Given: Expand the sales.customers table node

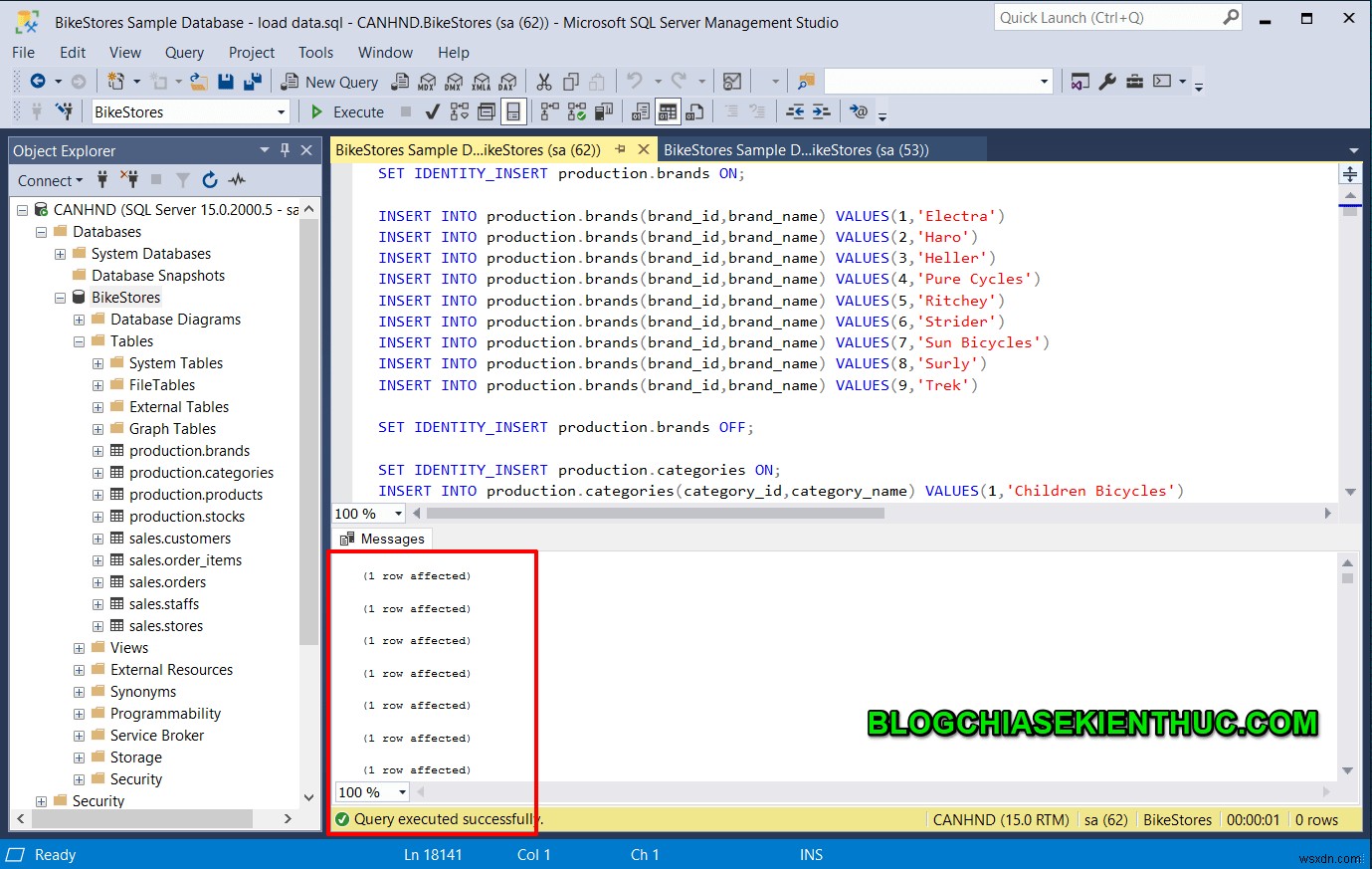Looking at the screenshot, I should pyautogui.click(x=98, y=538).
